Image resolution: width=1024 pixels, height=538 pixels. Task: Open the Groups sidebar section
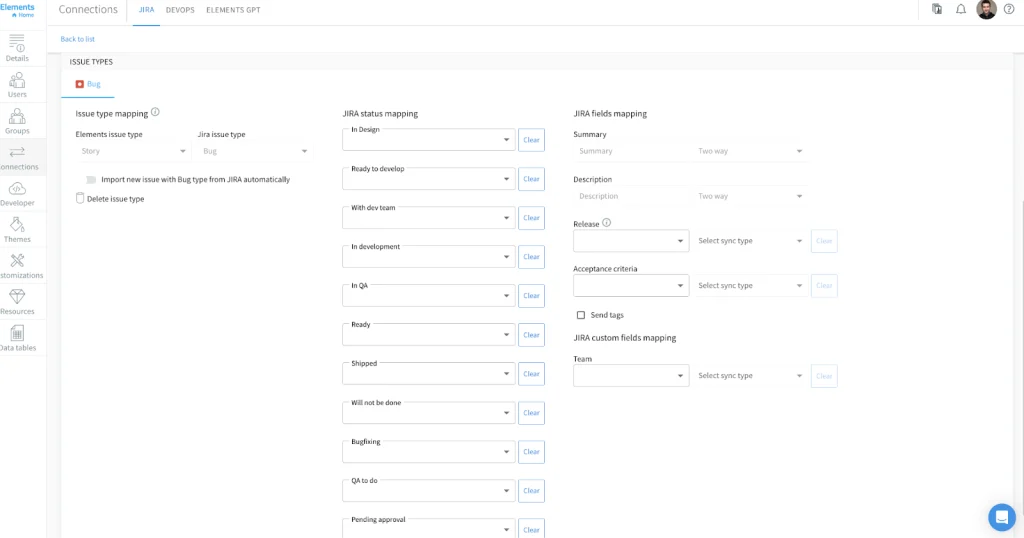click(x=18, y=121)
